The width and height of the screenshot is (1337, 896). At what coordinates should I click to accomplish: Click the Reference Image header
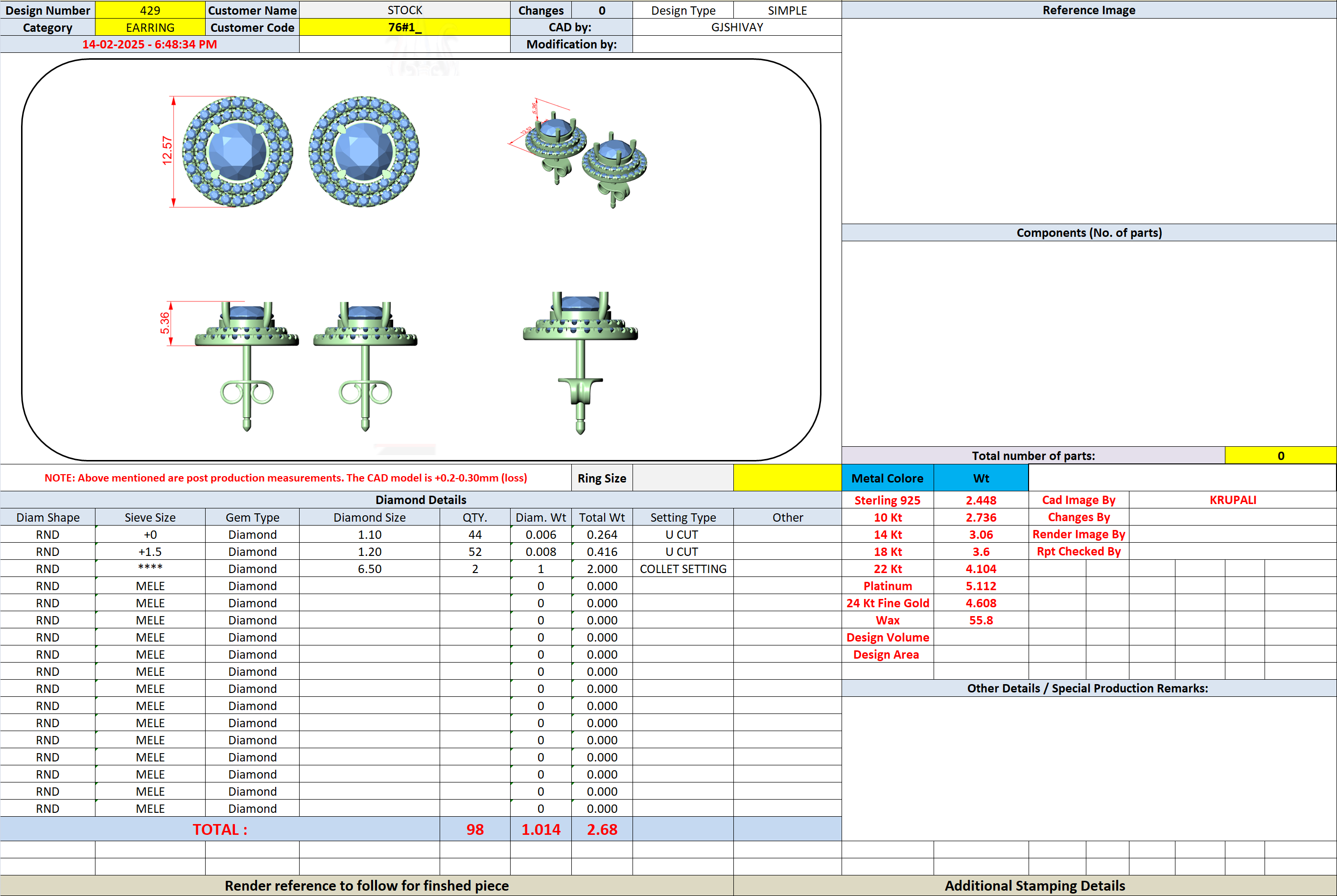point(1089,10)
